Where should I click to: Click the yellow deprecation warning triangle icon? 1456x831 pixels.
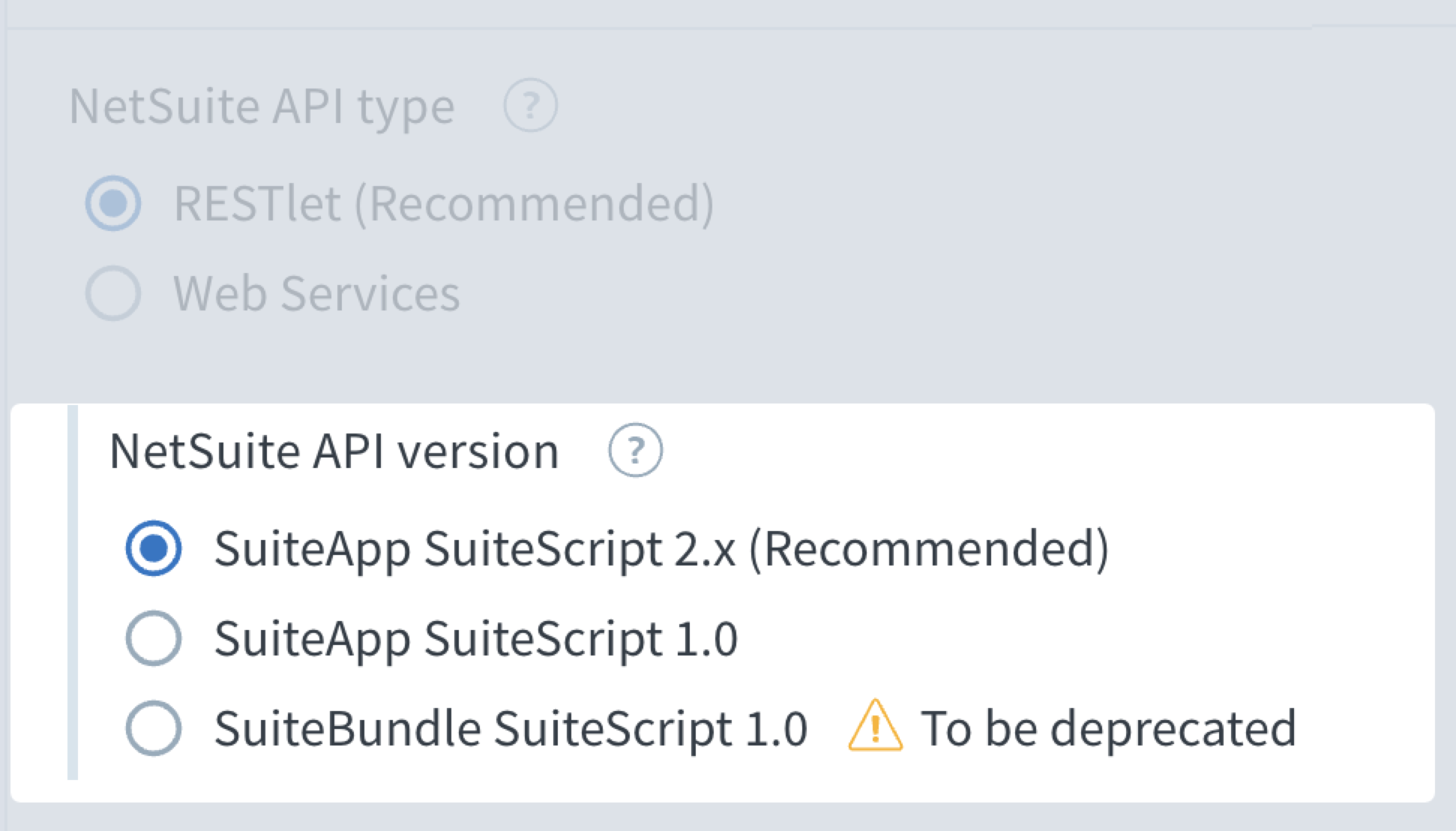point(875,726)
